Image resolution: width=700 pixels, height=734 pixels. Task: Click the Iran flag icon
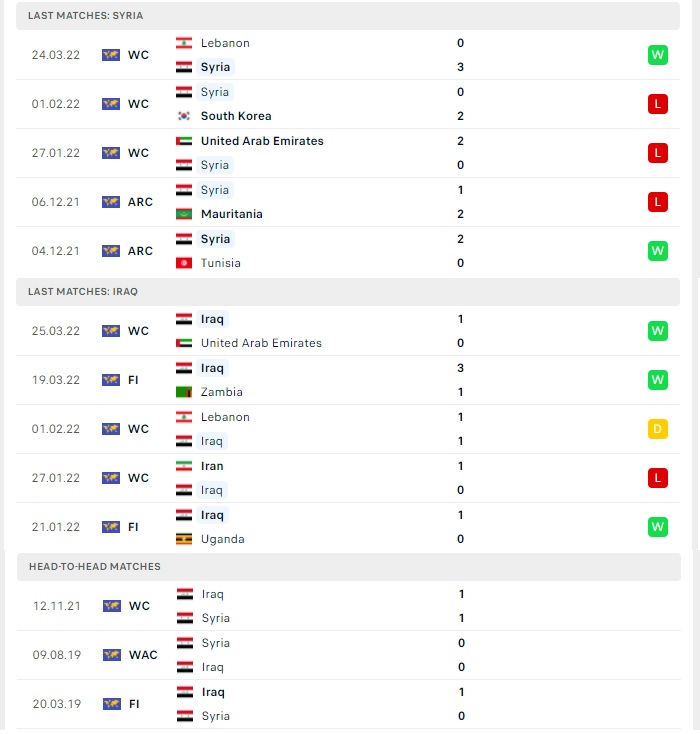click(x=184, y=466)
